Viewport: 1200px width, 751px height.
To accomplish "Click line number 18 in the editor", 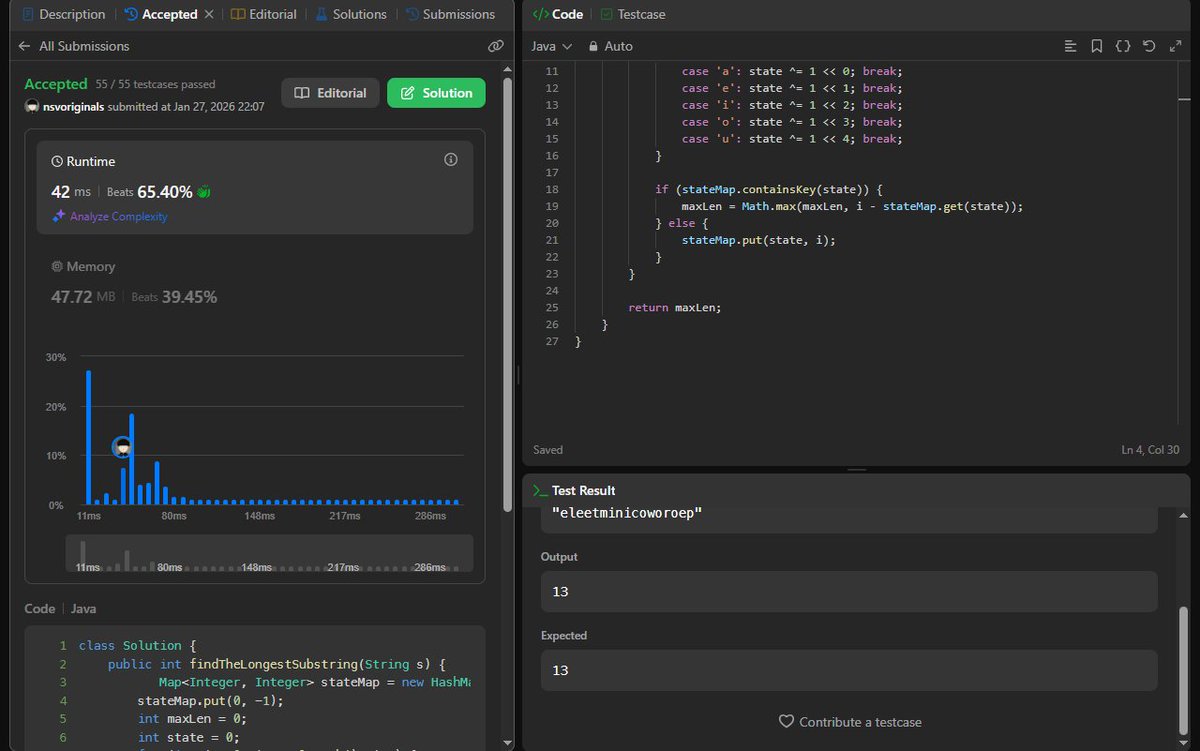I will click(x=553, y=189).
